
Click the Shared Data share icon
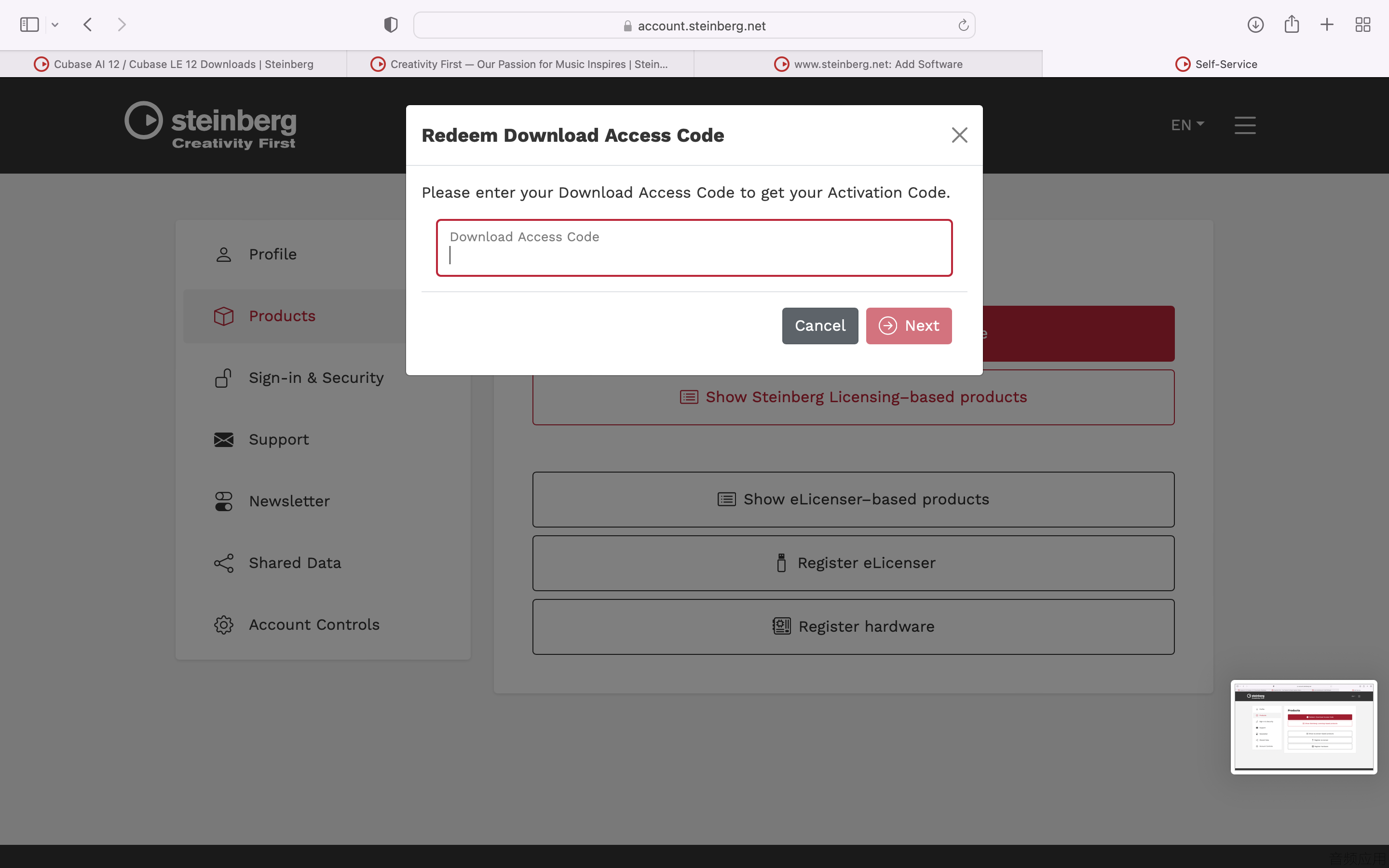(x=223, y=563)
